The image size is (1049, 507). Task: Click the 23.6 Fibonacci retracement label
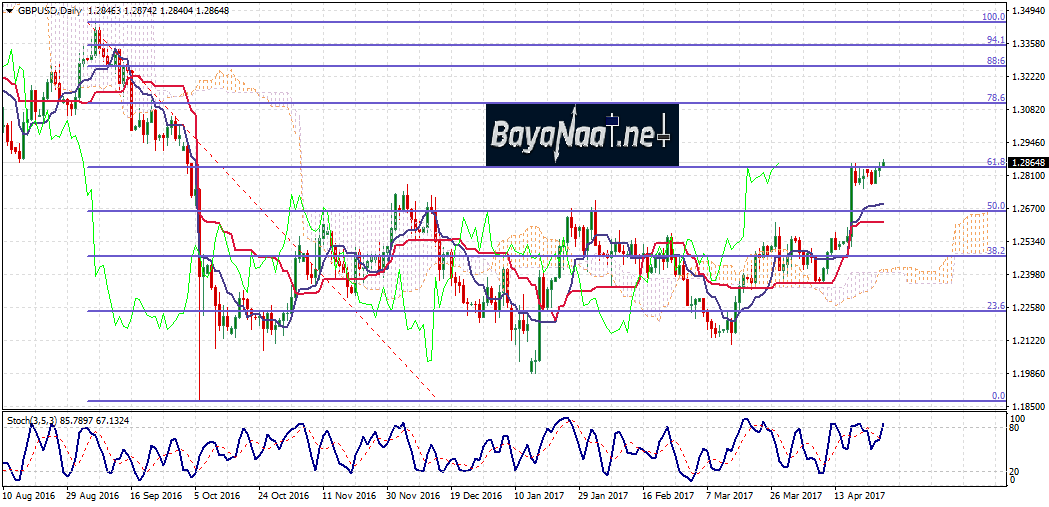click(994, 306)
